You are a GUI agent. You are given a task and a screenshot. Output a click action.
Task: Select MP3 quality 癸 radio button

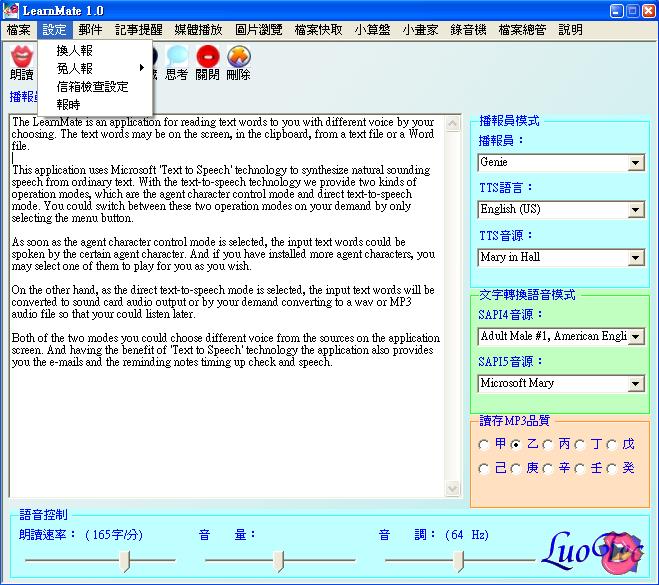(612, 469)
